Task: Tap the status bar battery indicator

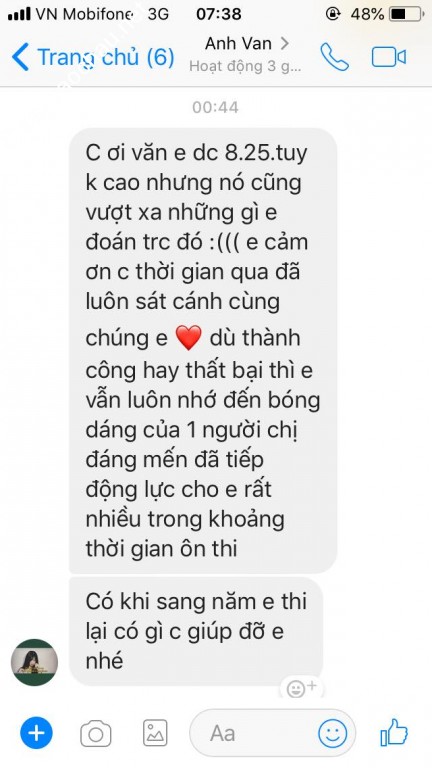Action: point(407,14)
